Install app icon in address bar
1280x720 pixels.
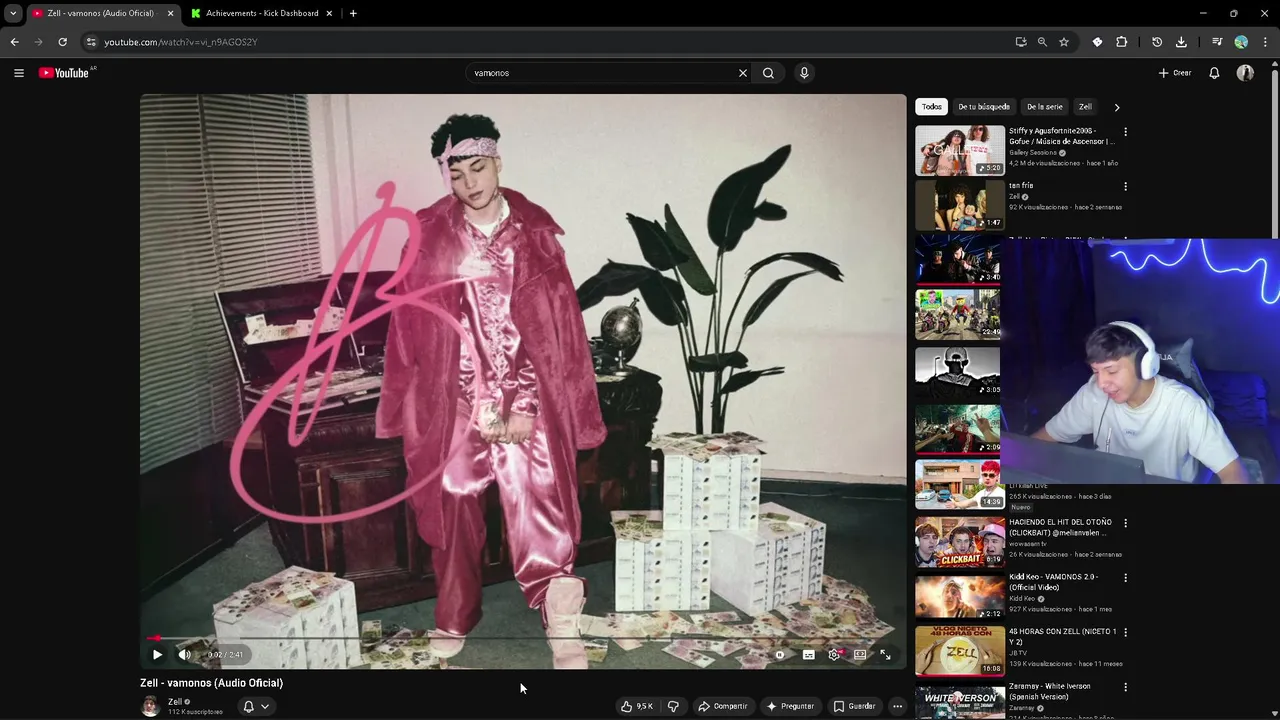1020,42
